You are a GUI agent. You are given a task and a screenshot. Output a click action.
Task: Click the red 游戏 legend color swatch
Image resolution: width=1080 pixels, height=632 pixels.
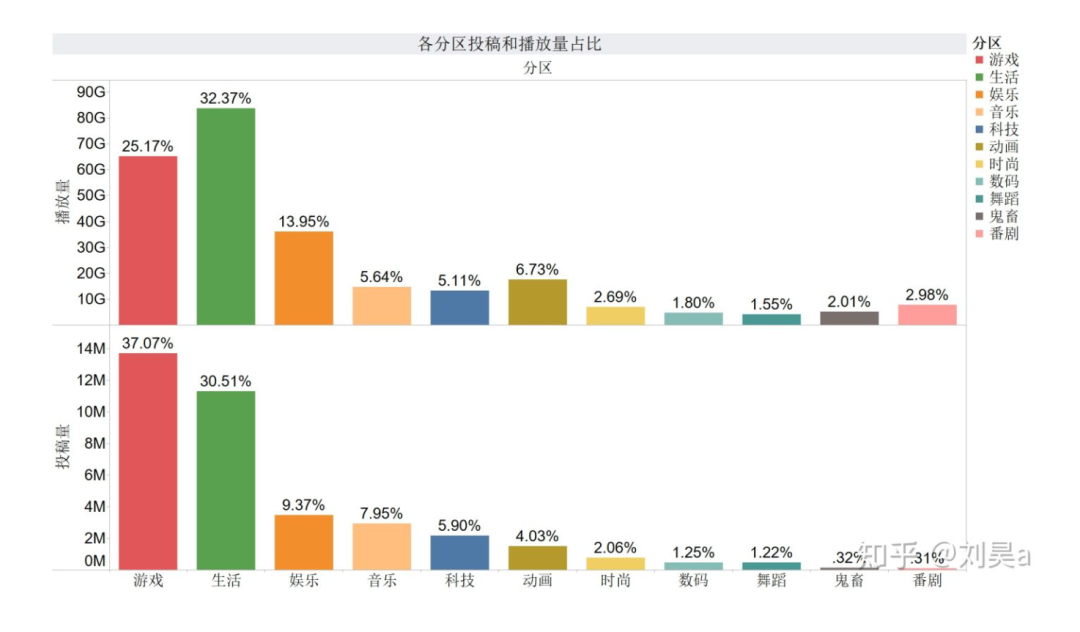[x=979, y=60]
